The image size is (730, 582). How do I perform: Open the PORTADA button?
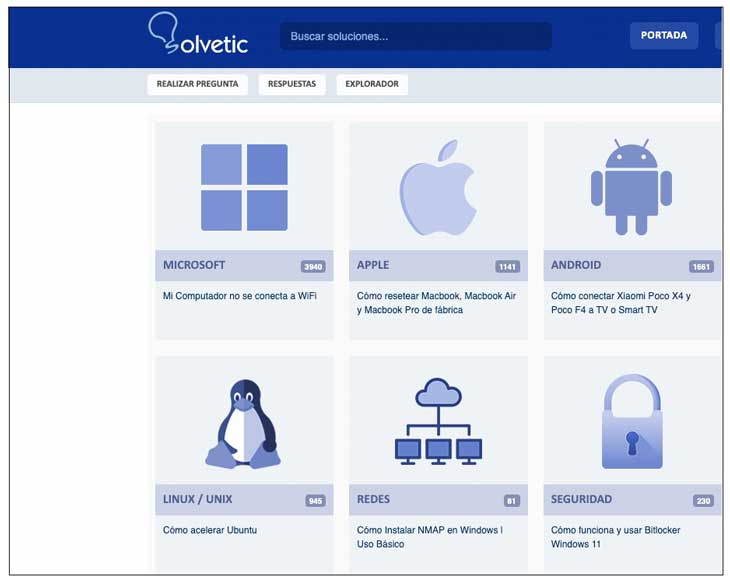pos(663,35)
